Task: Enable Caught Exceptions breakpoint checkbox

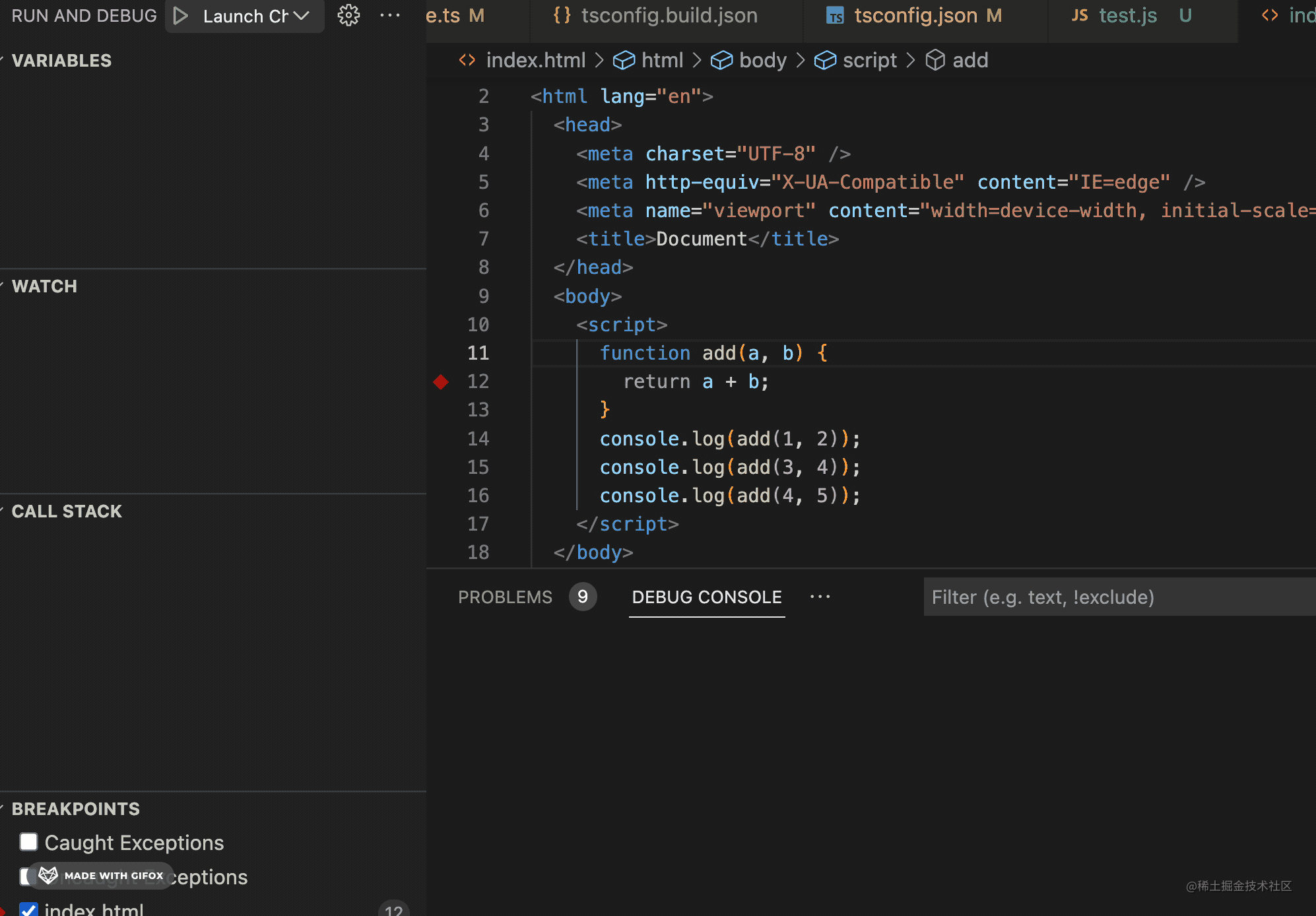Action: click(28, 842)
